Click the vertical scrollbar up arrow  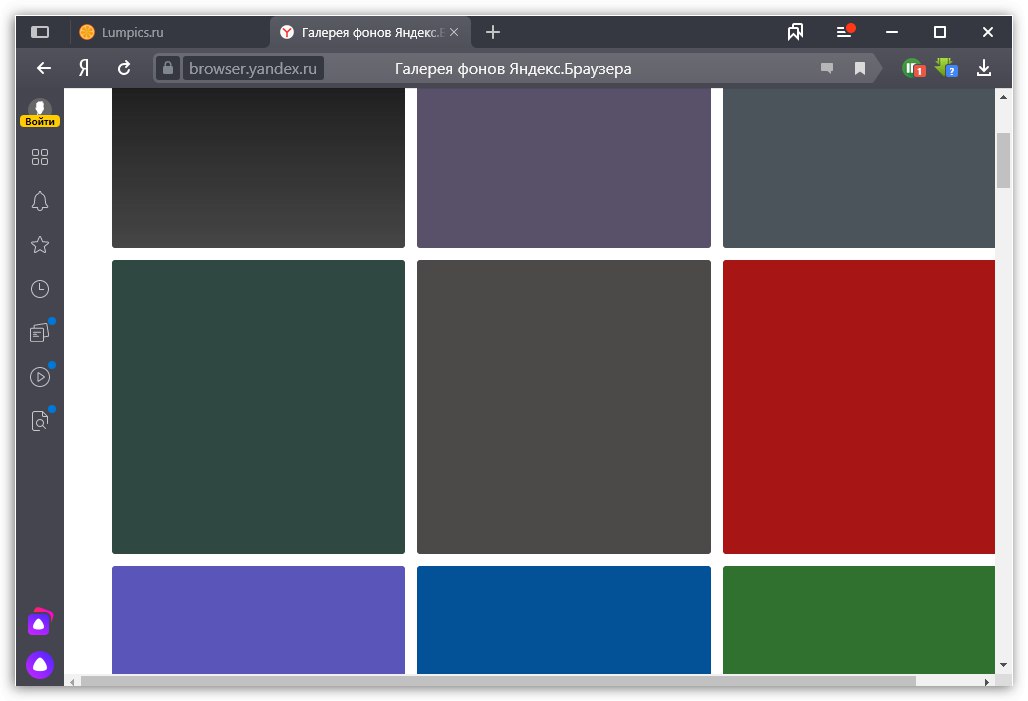[x=1003, y=97]
